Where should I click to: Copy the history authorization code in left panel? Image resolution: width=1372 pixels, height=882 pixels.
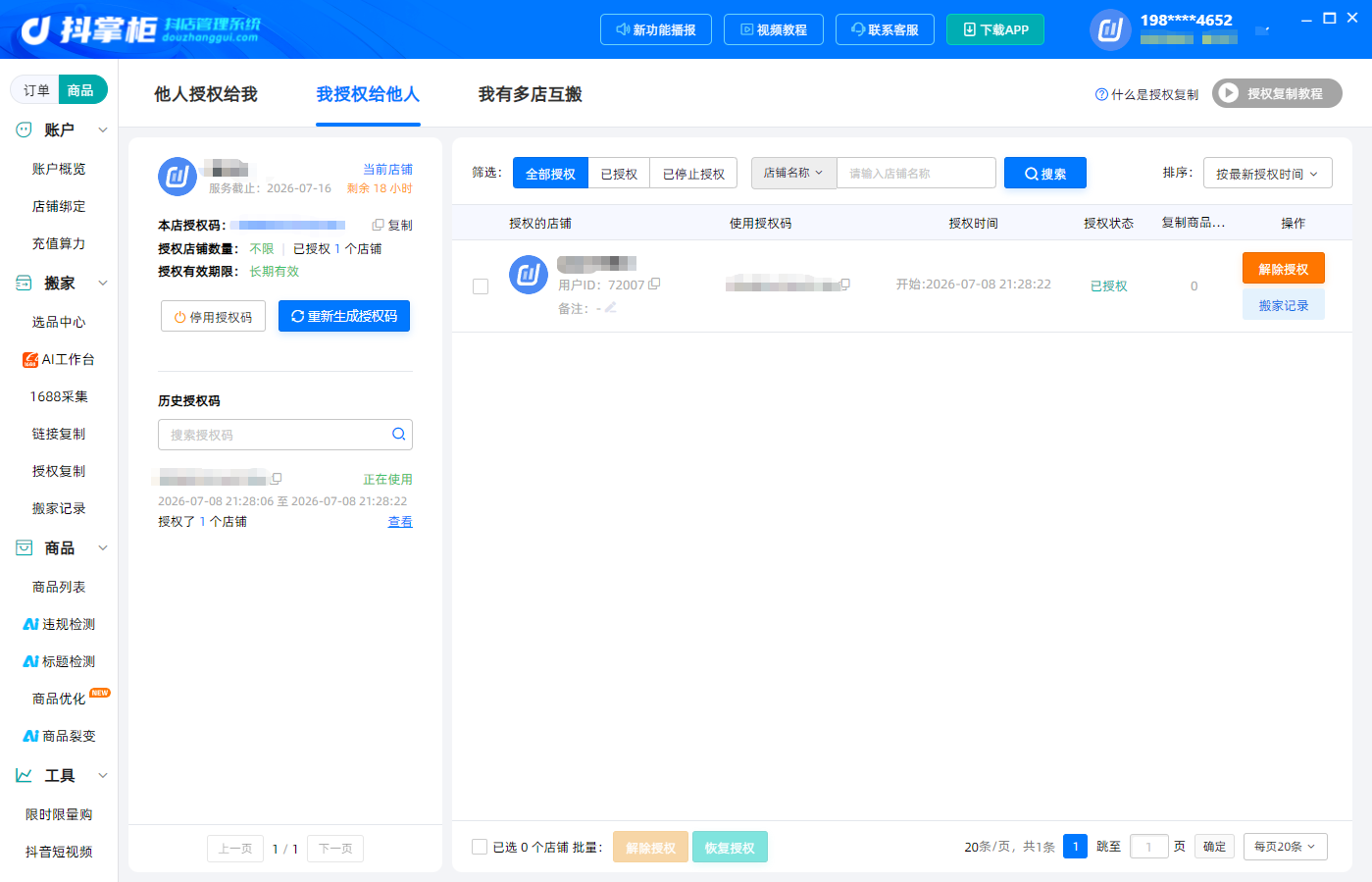coord(277,479)
